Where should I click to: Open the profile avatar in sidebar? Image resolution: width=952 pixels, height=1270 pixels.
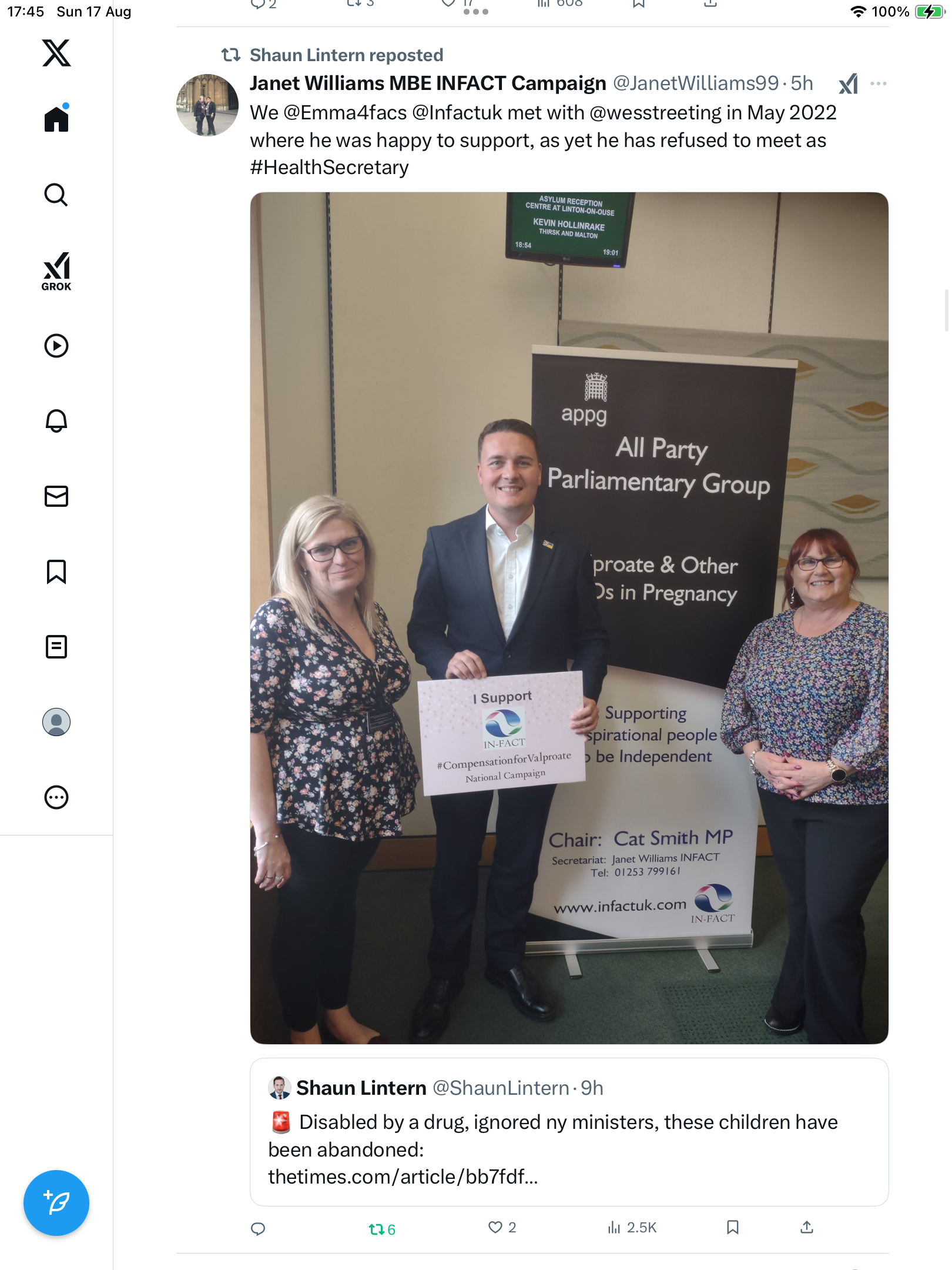click(x=56, y=722)
